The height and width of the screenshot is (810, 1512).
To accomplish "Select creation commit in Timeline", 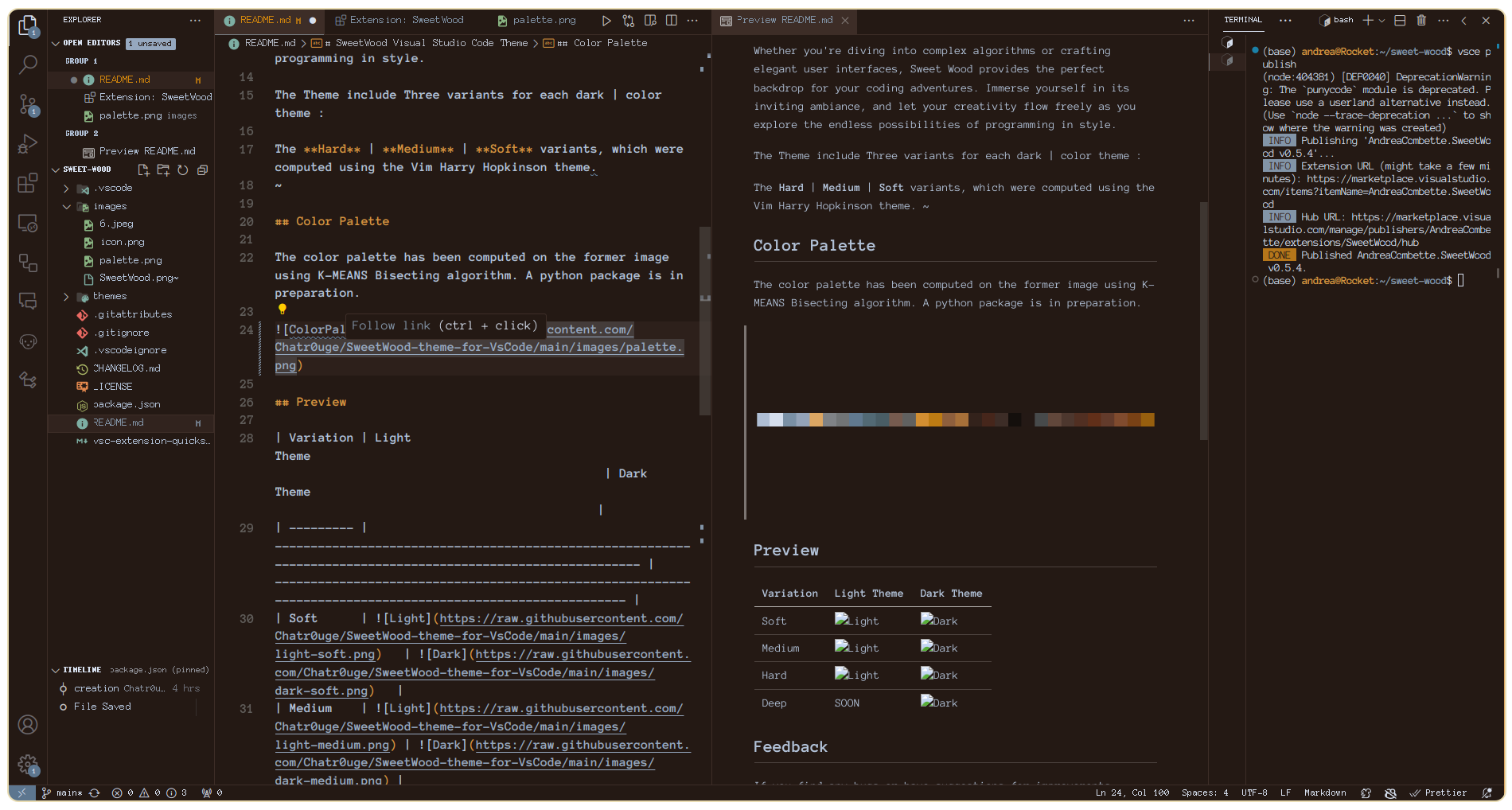I will point(131,688).
